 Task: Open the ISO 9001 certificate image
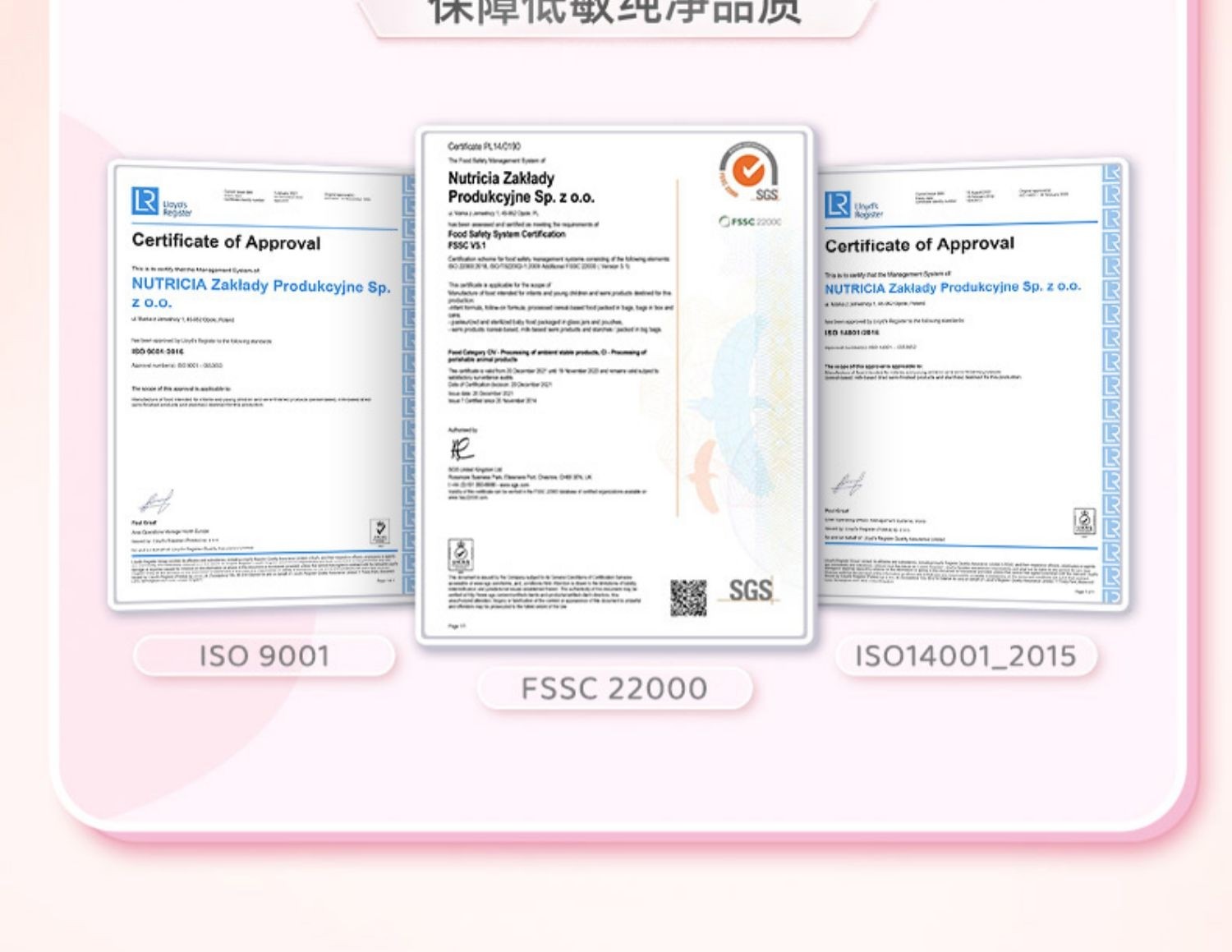pyautogui.click(x=261, y=385)
